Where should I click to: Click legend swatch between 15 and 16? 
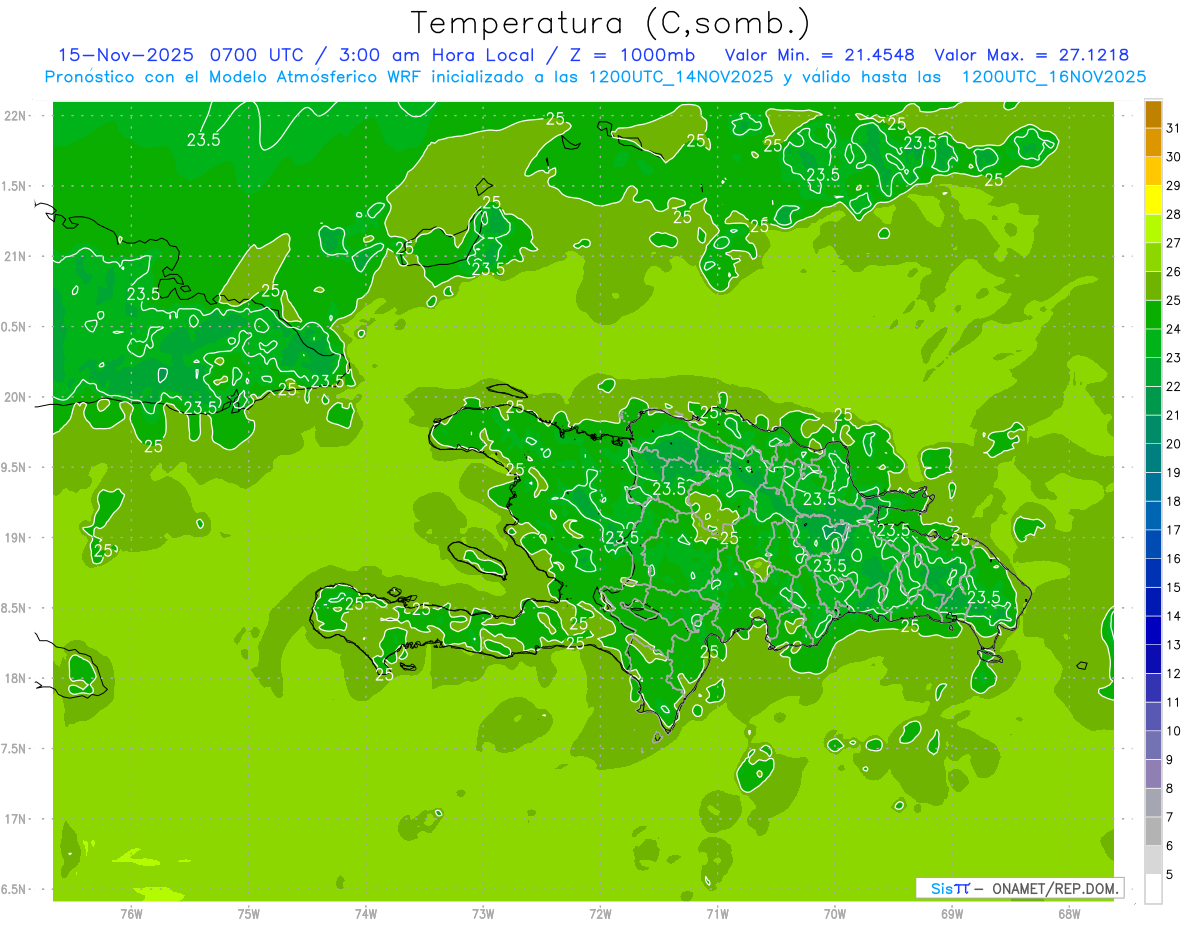pyautogui.click(x=1153, y=573)
